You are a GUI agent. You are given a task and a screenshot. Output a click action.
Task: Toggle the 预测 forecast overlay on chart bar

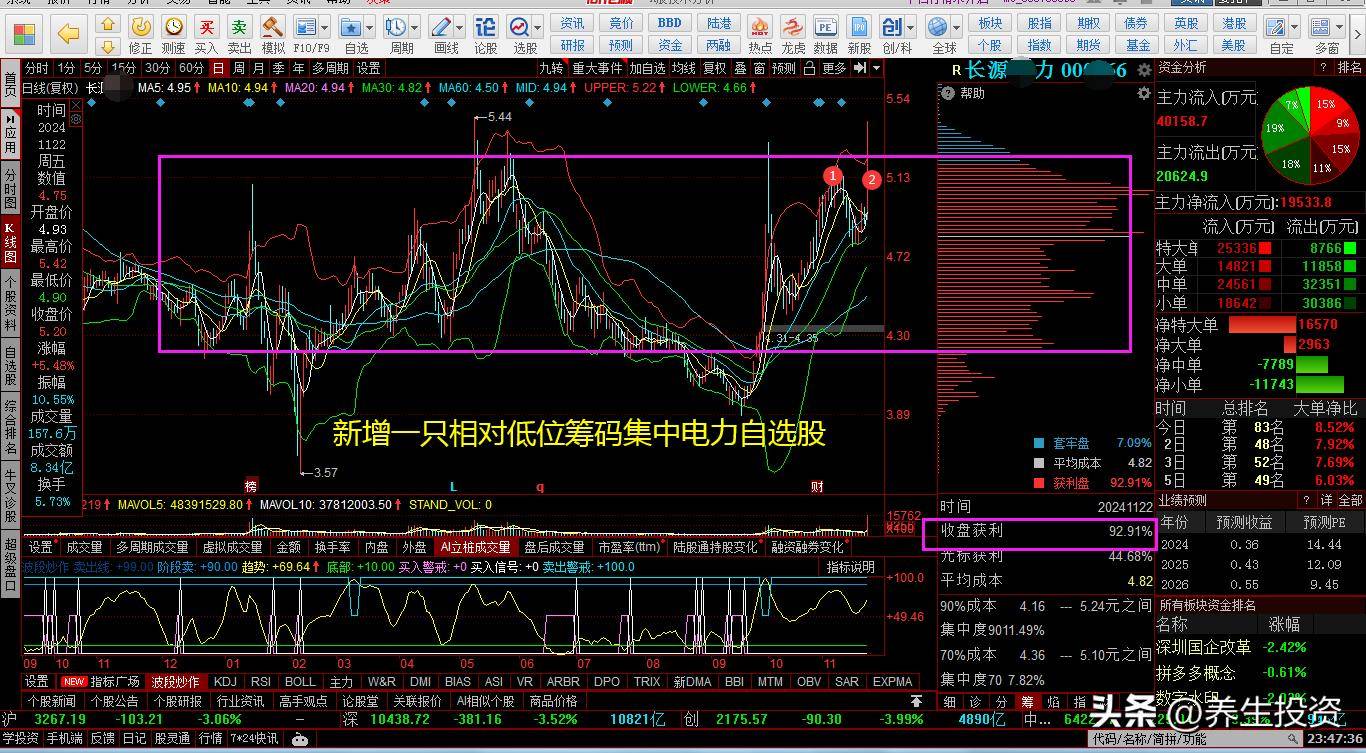(784, 68)
